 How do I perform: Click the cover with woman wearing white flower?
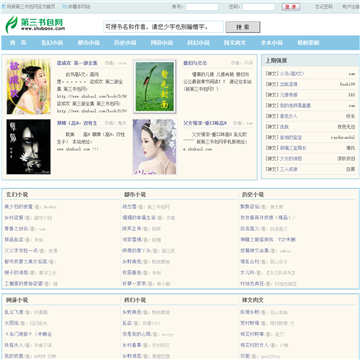[155, 147]
